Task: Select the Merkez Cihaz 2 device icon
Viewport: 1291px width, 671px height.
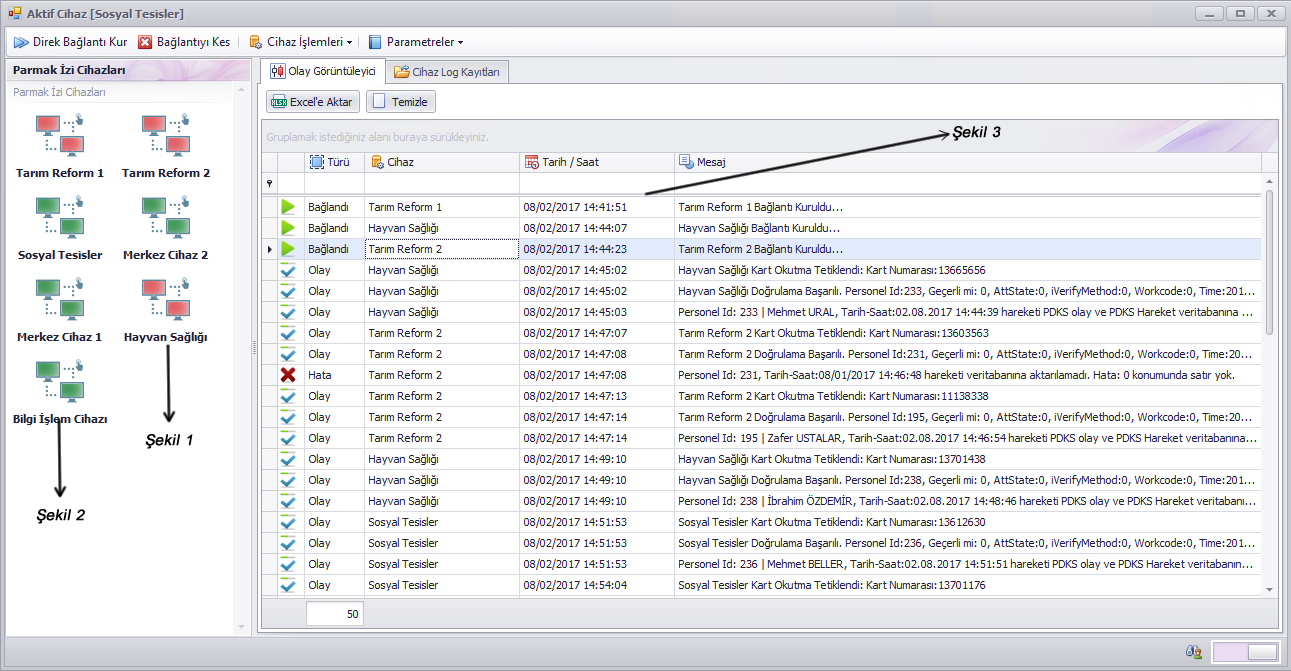Action: pyautogui.click(x=166, y=218)
